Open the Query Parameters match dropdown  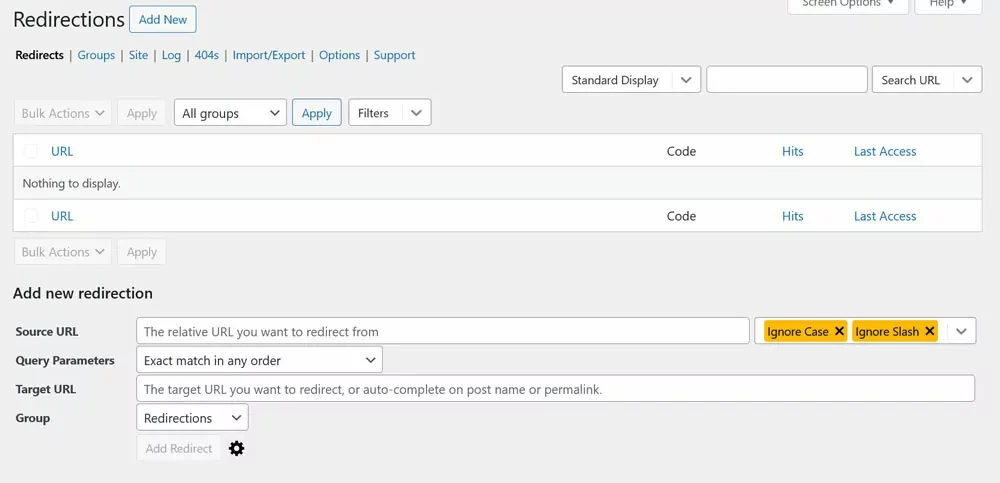(x=259, y=360)
